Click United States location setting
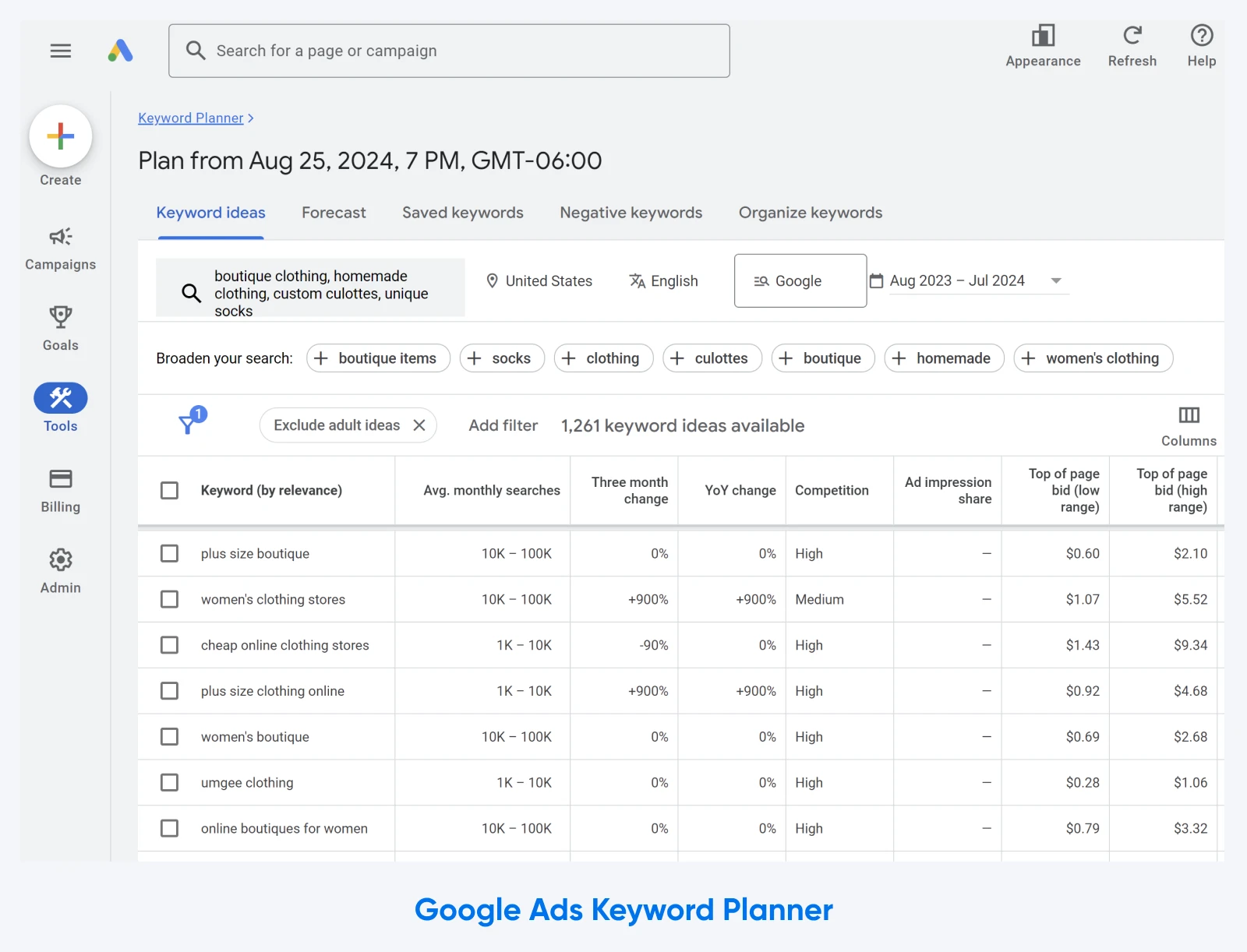 point(539,280)
